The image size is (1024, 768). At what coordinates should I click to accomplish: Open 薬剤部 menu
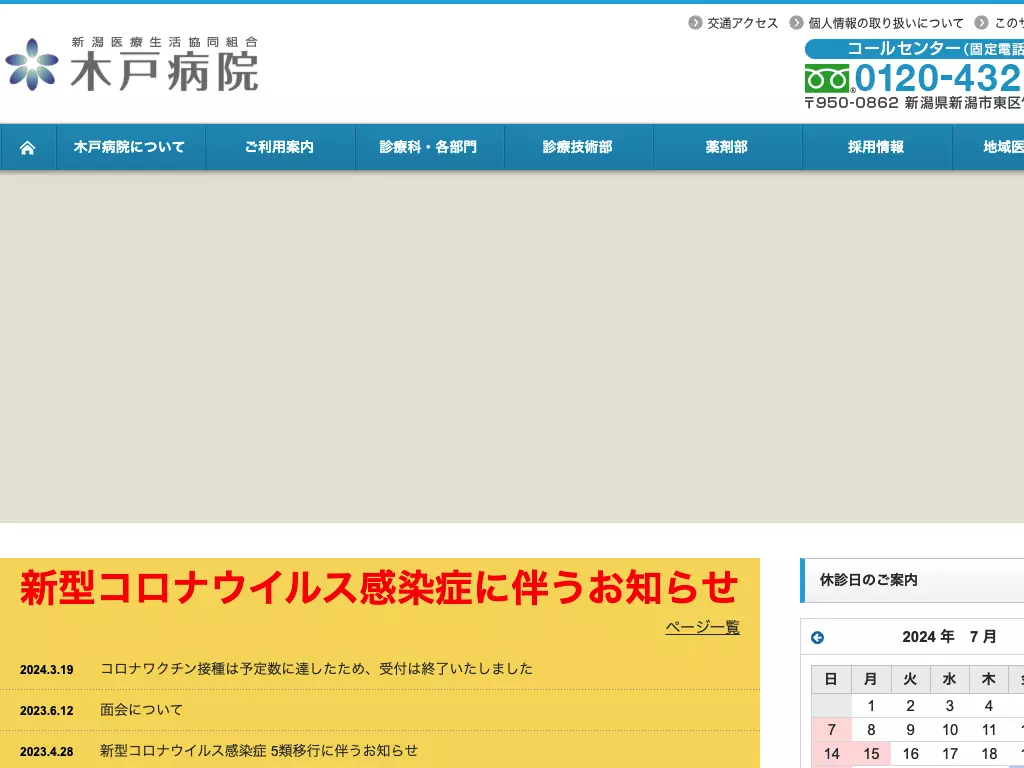pyautogui.click(x=728, y=147)
